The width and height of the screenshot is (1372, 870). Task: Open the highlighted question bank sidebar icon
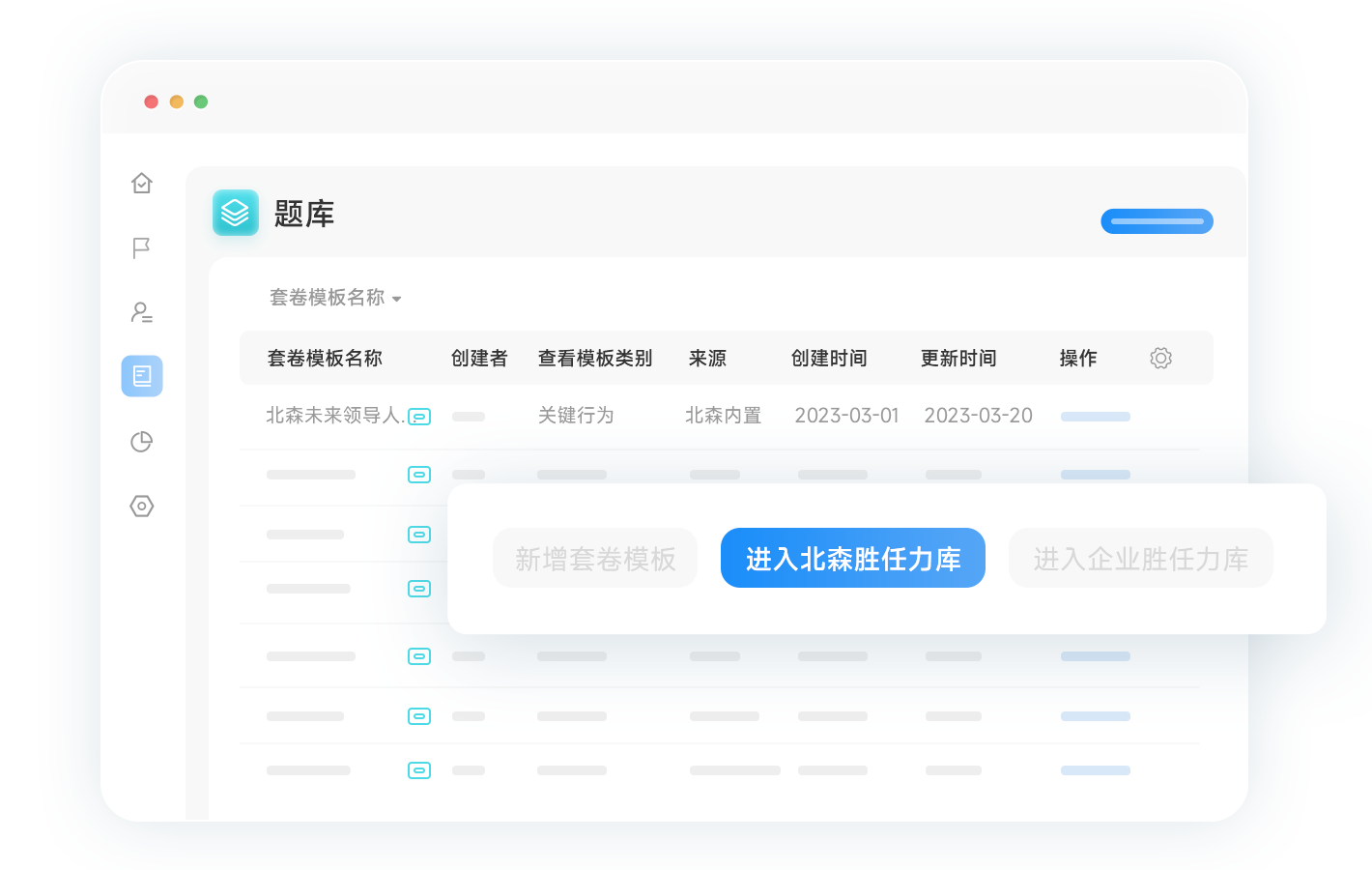coord(142,376)
